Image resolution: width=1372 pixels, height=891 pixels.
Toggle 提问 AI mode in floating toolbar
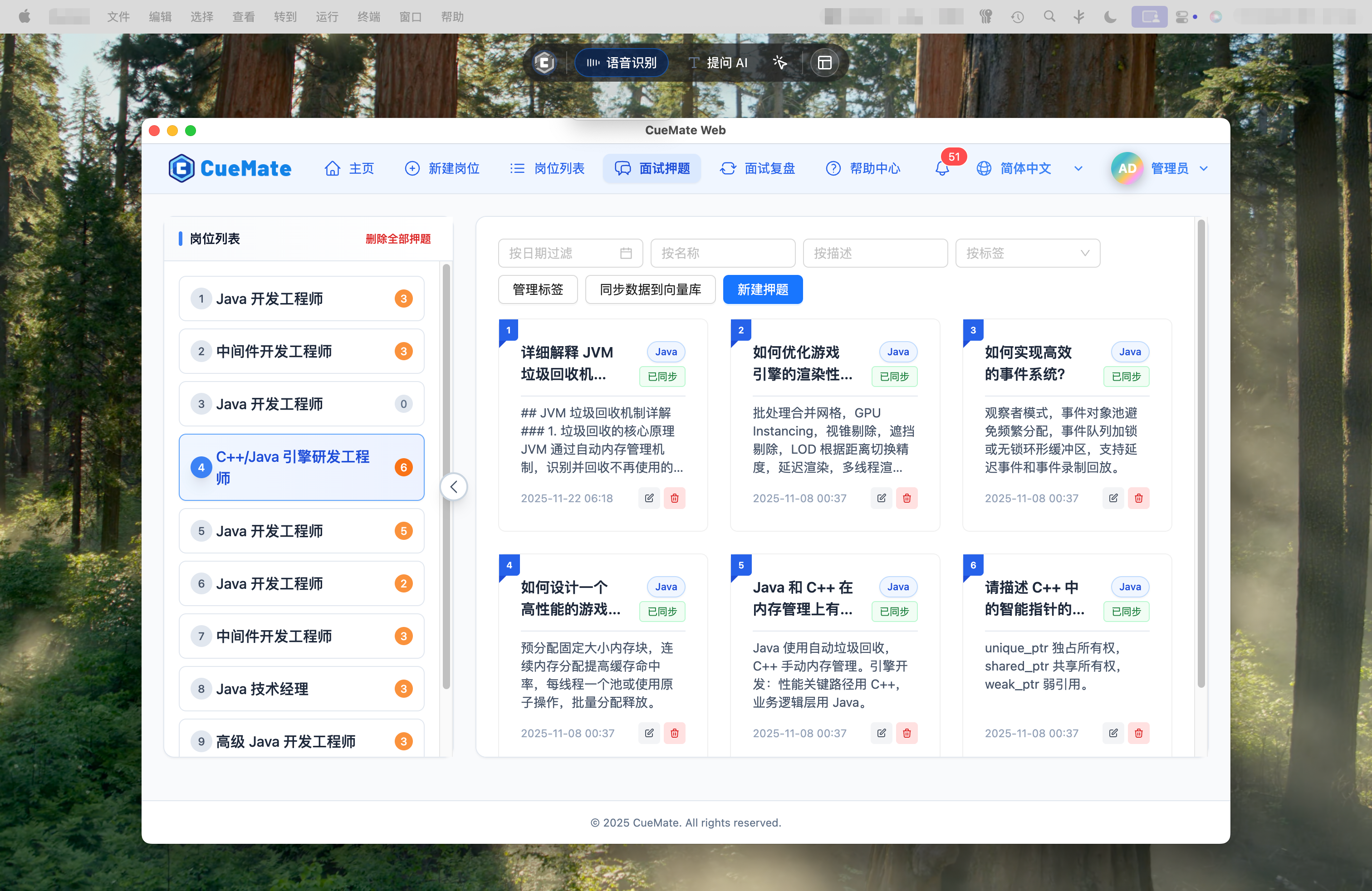718,63
